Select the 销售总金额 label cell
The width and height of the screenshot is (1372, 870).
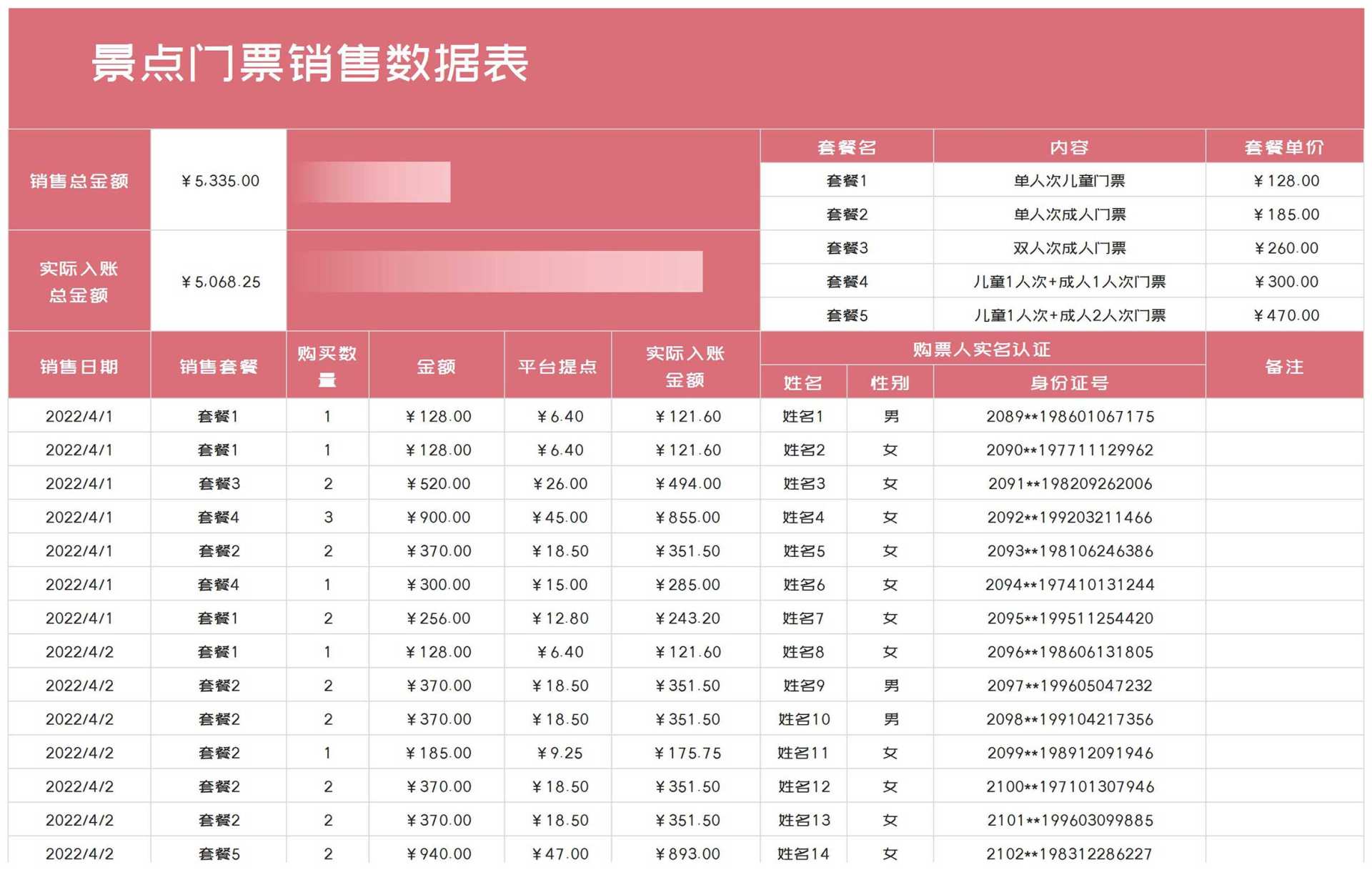tap(79, 180)
